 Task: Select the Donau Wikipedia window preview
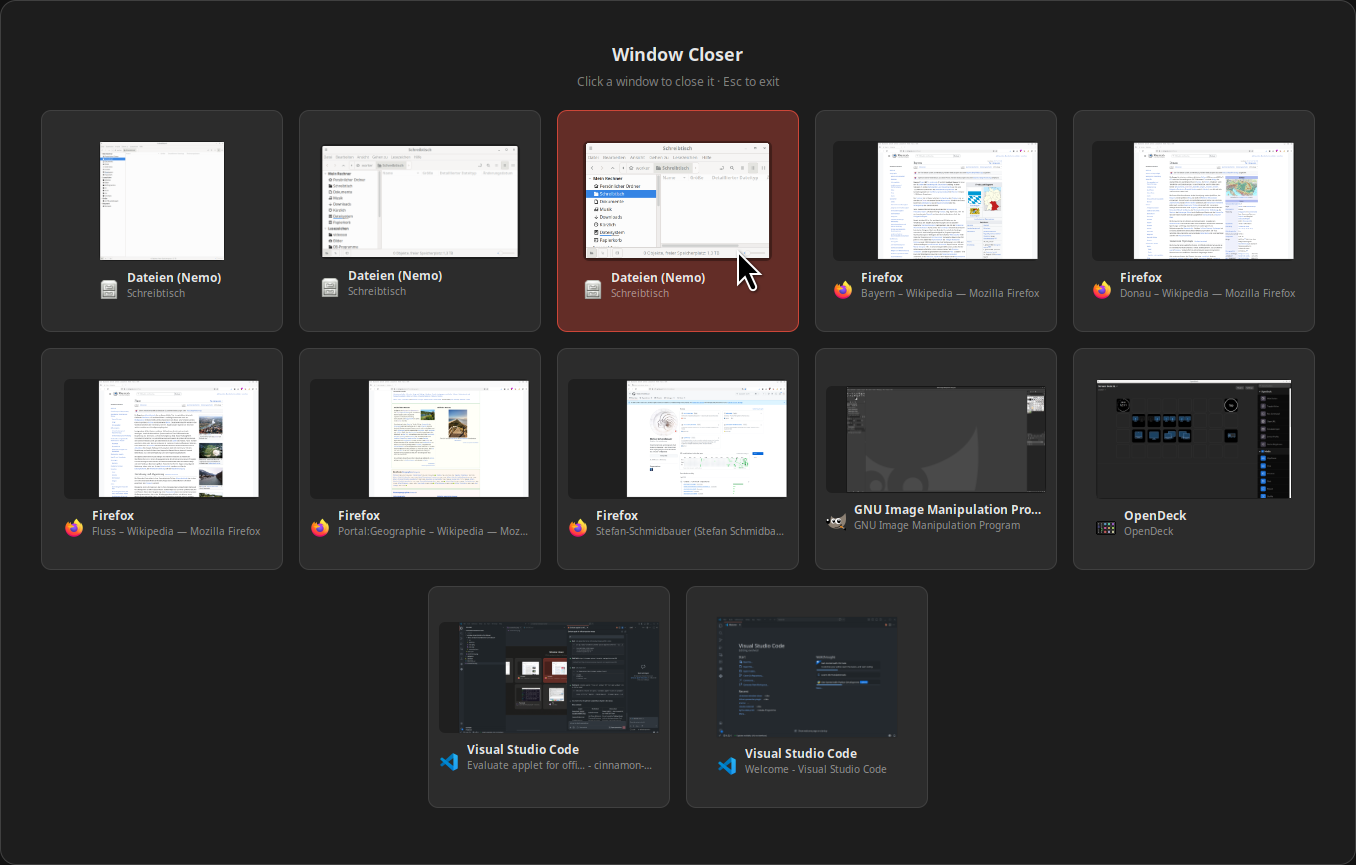(1193, 200)
